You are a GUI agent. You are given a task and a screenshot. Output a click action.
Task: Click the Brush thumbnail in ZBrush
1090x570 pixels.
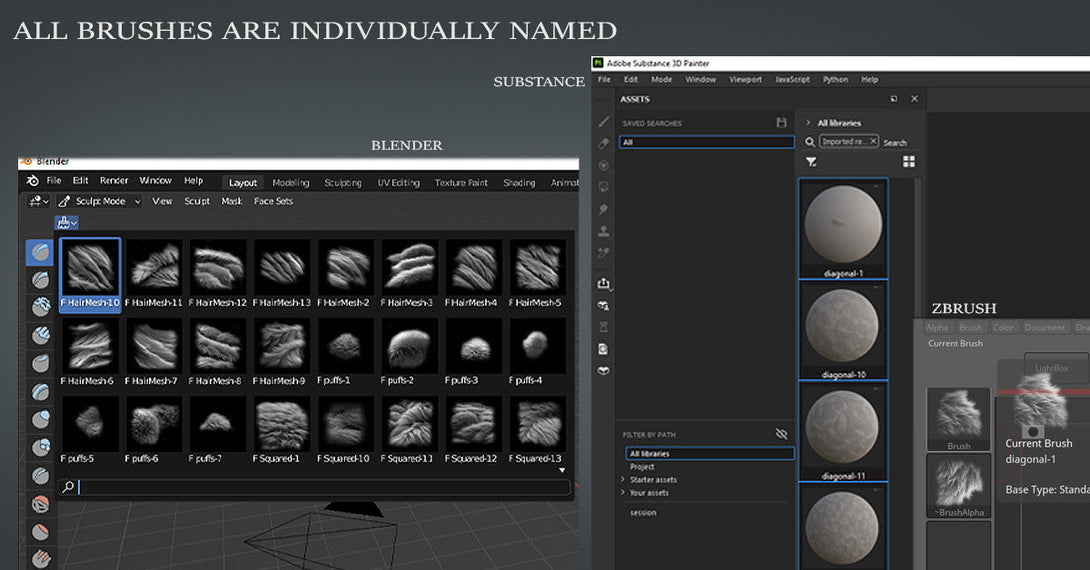(959, 420)
